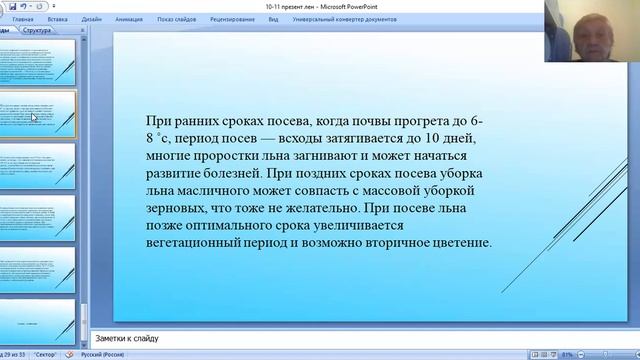Select the fourth visible slide thumbnail
The width and height of the screenshot is (640, 360).
coord(37,218)
